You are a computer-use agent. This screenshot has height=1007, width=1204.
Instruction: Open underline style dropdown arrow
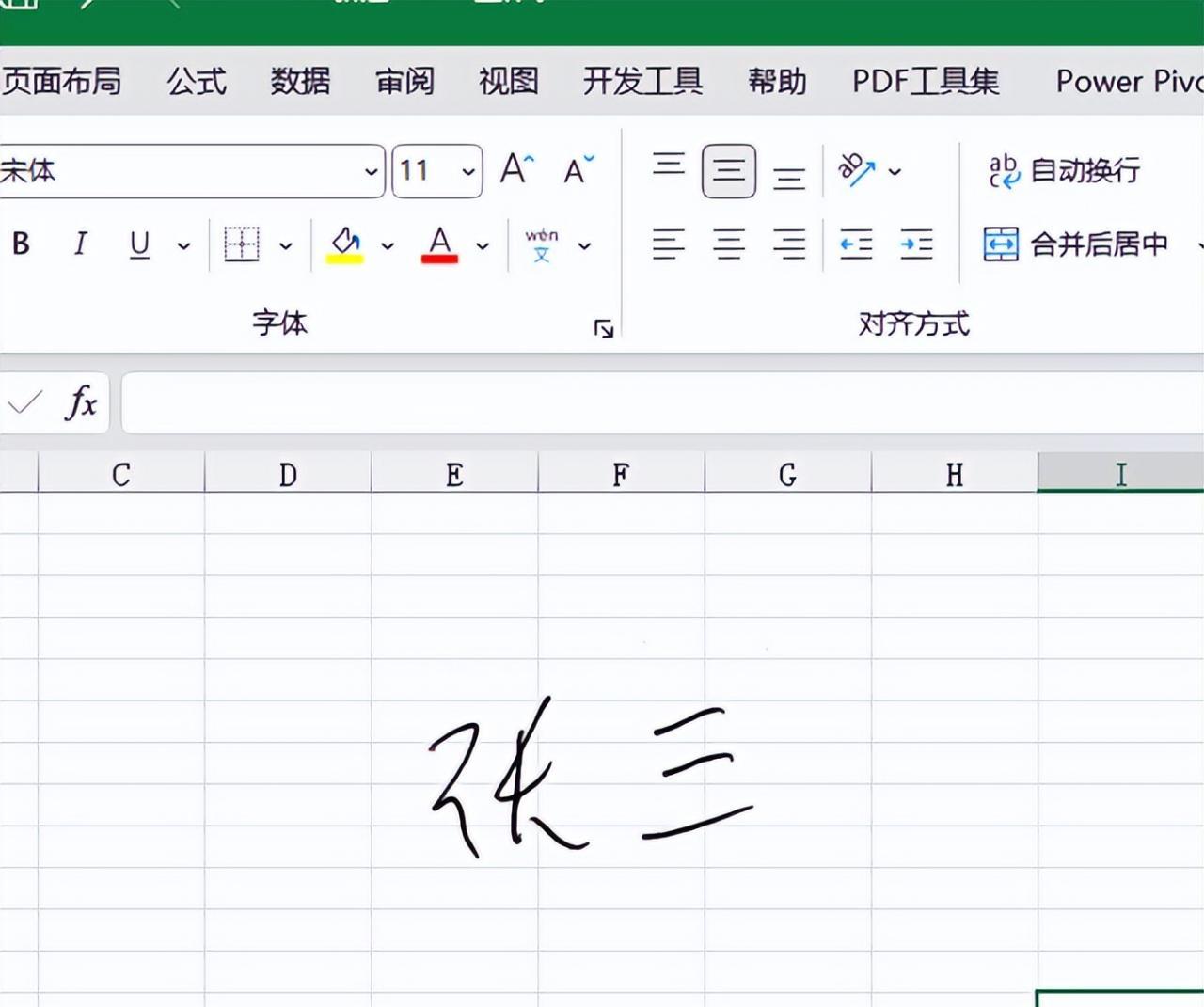point(183,246)
